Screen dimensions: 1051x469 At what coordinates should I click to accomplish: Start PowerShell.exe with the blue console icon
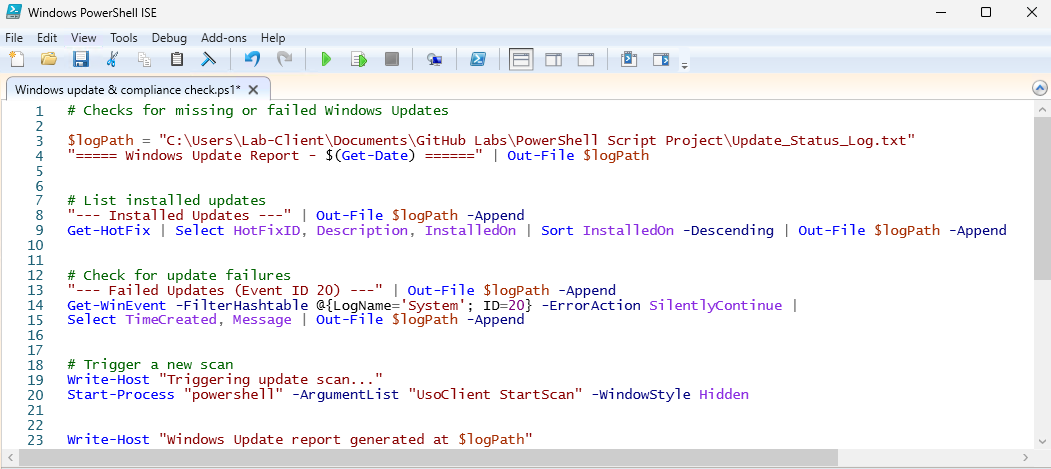(x=477, y=59)
